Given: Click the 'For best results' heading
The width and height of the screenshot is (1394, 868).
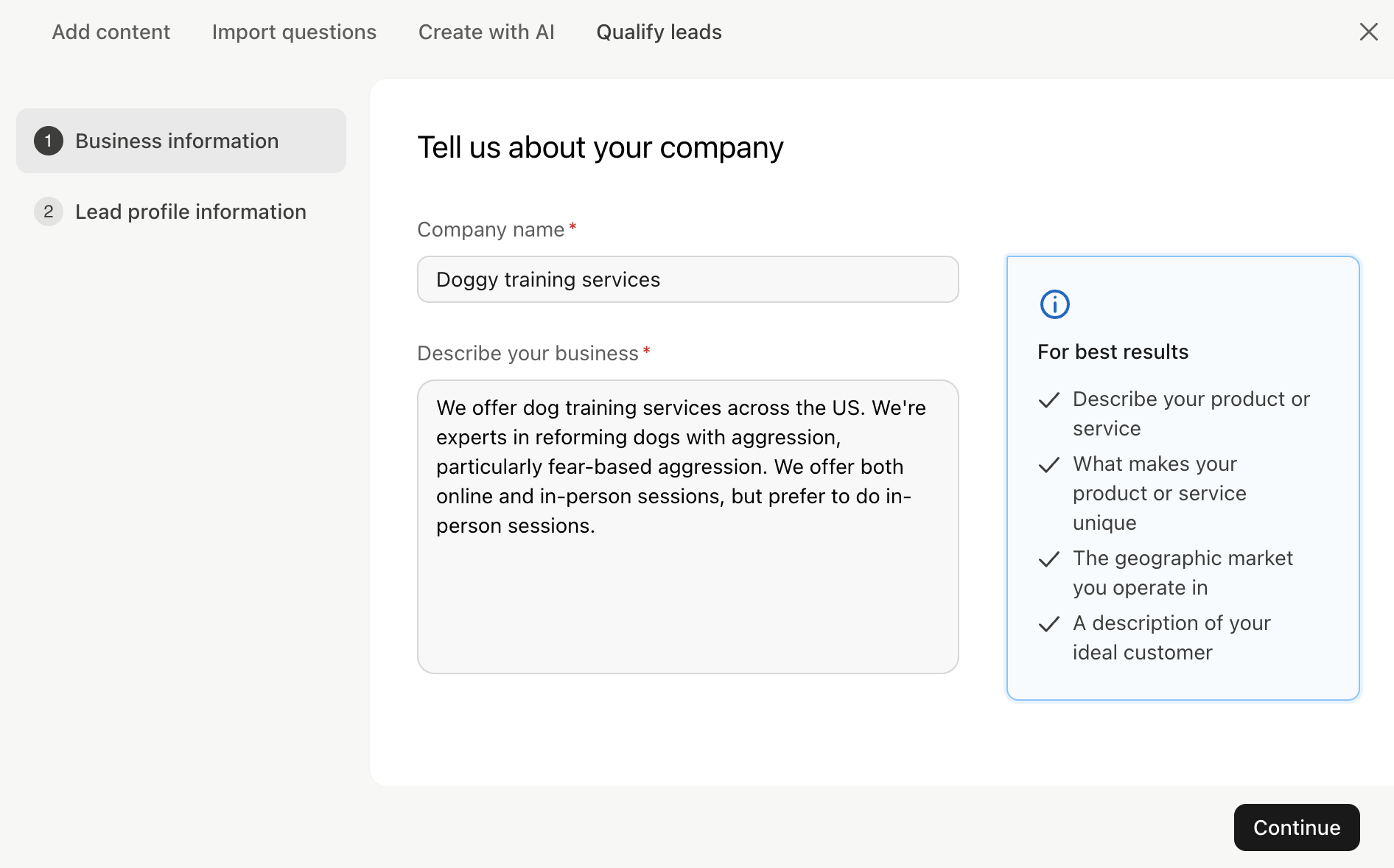Looking at the screenshot, I should pyautogui.click(x=1113, y=351).
